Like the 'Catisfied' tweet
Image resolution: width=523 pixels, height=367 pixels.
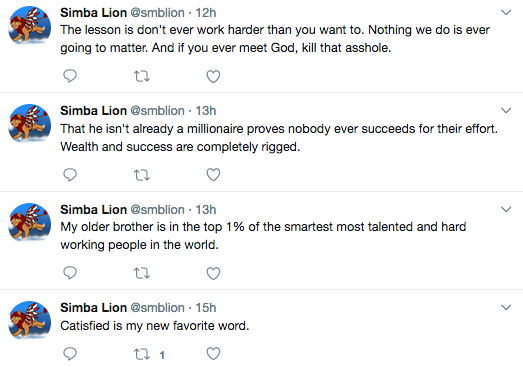point(213,354)
